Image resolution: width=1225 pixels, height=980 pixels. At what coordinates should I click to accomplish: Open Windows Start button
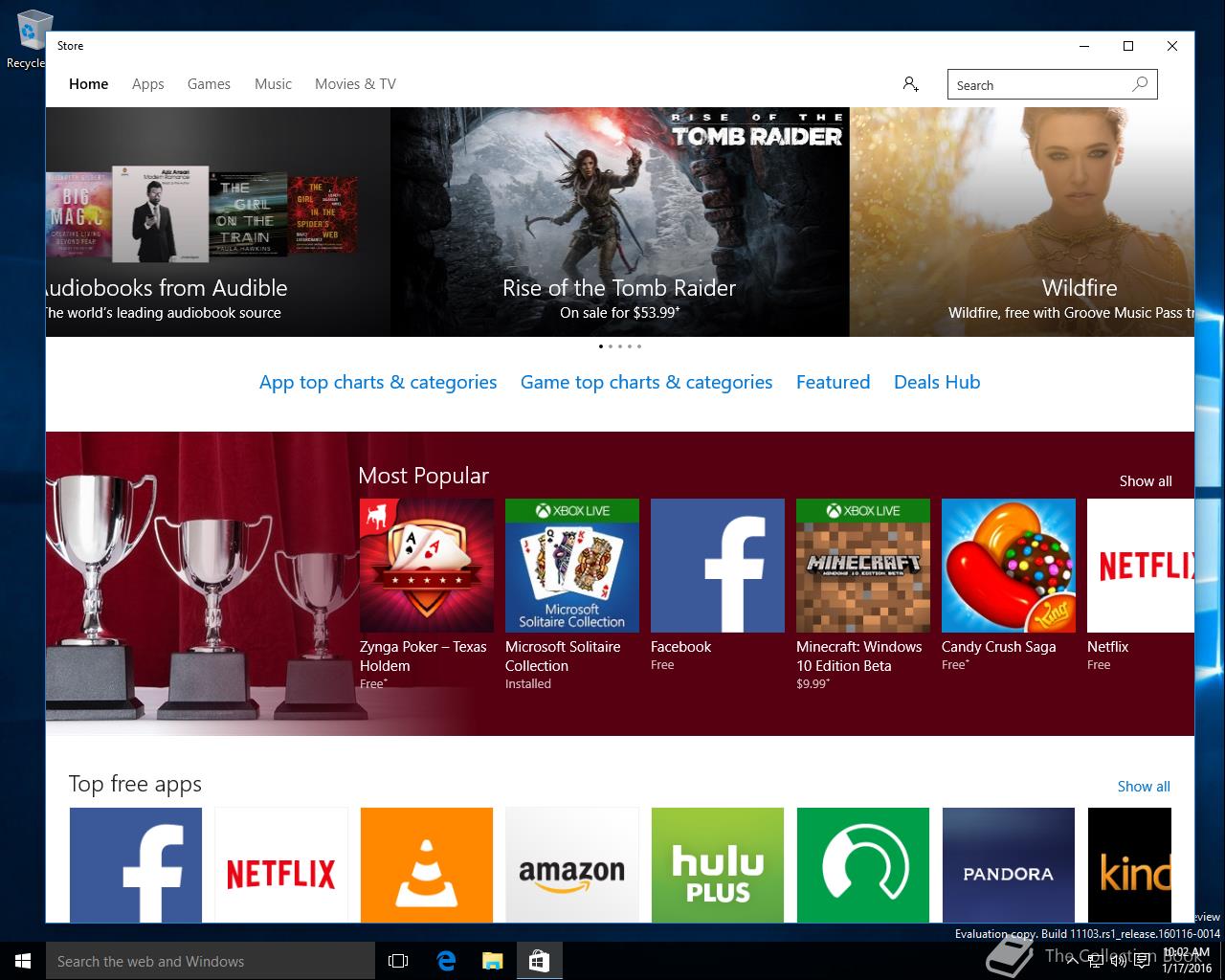point(23,961)
